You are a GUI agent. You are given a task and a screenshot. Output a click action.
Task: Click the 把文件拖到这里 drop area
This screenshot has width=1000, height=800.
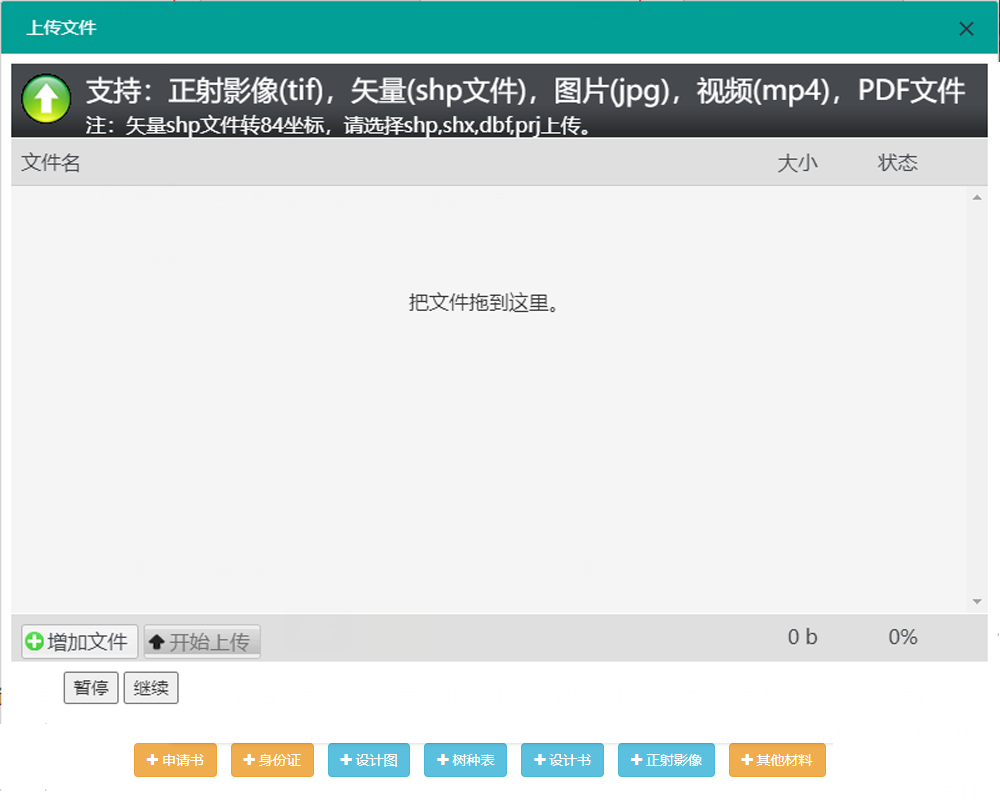coord(486,303)
